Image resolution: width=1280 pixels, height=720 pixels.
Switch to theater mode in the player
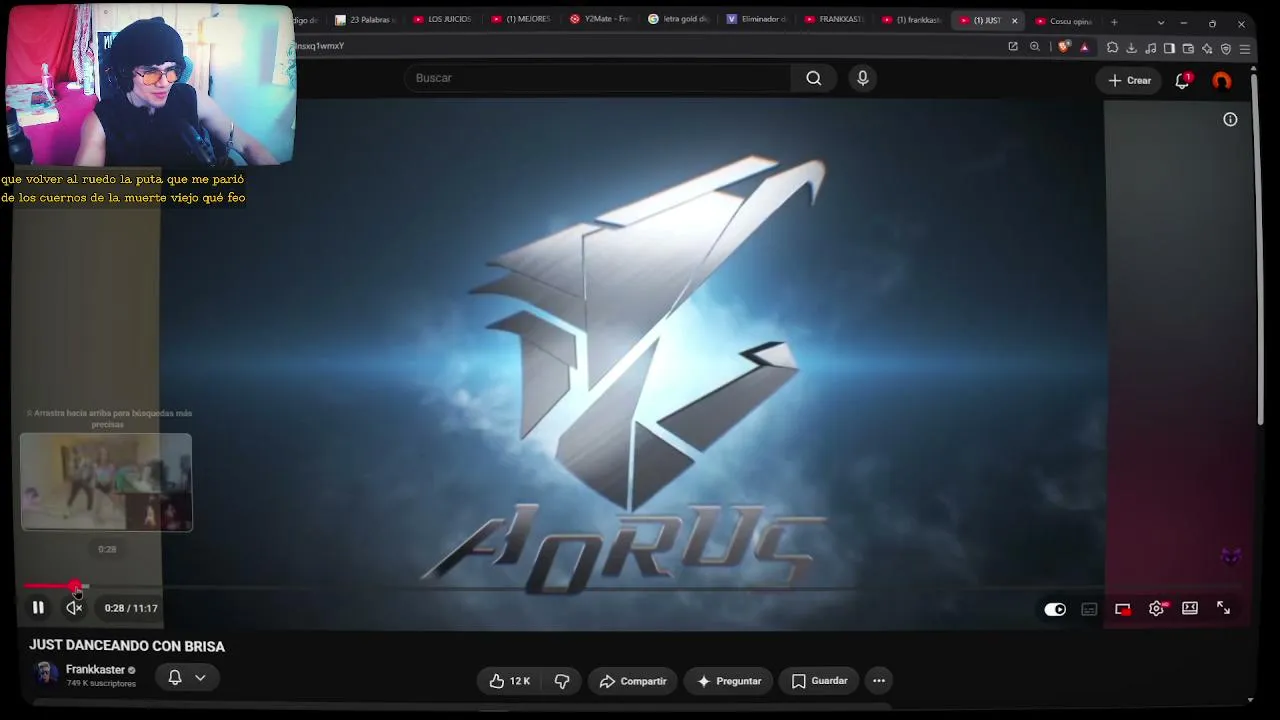(1190, 608)
